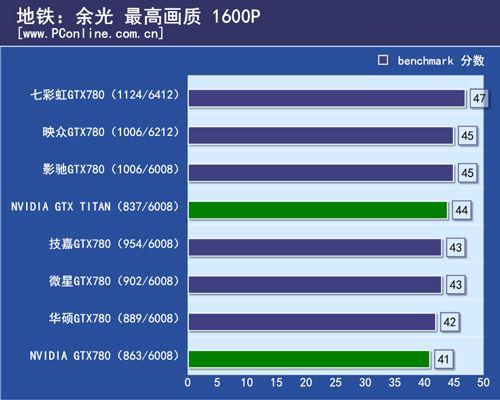
Task: Click the label 七彩虹GTX780 (1124/6412)
Action: (105, 95)
